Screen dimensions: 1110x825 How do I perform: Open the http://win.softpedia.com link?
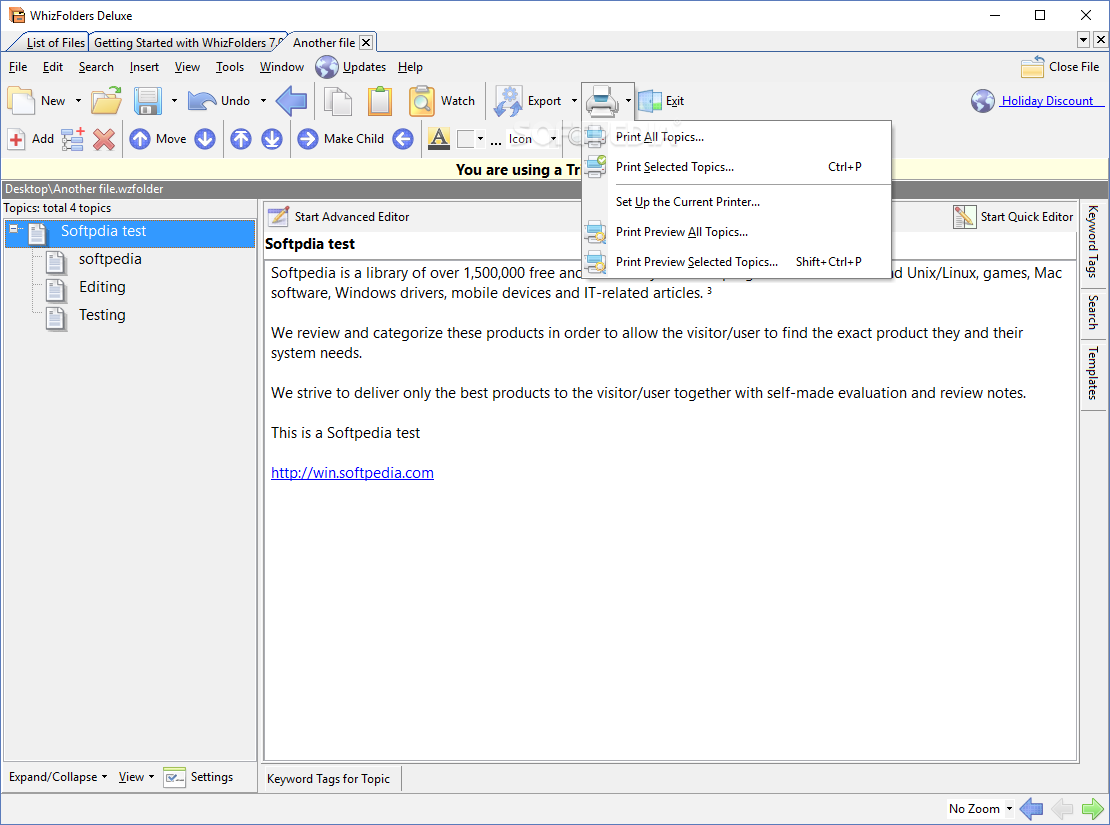pos(352,472)
